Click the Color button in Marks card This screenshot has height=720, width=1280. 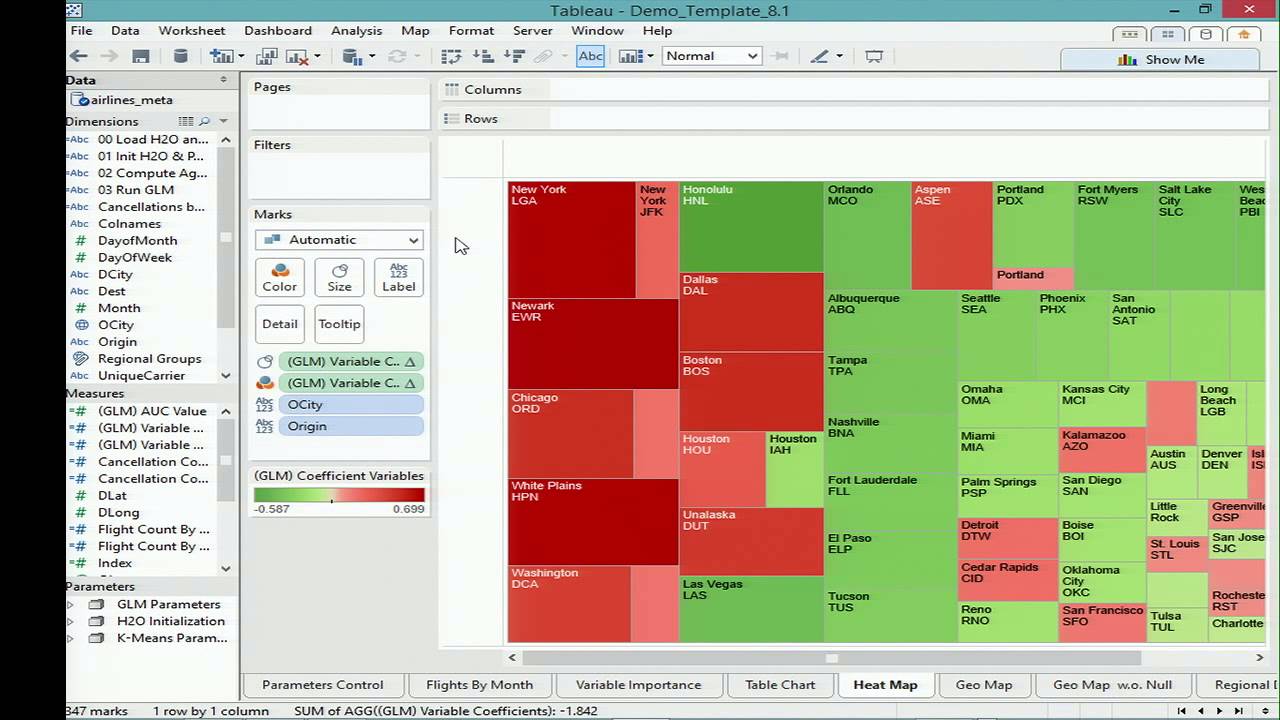(x=280, y=278)
